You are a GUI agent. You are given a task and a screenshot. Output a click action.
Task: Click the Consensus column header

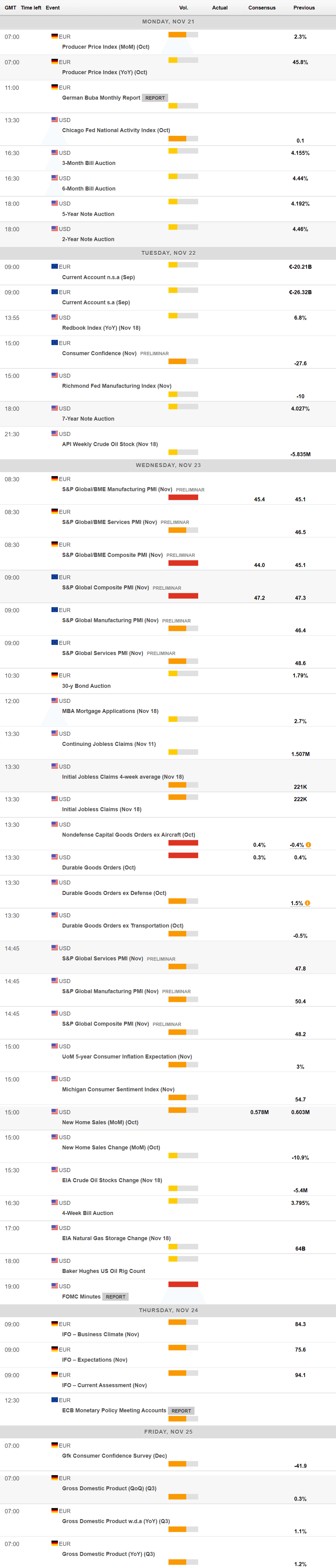(262, 8)
